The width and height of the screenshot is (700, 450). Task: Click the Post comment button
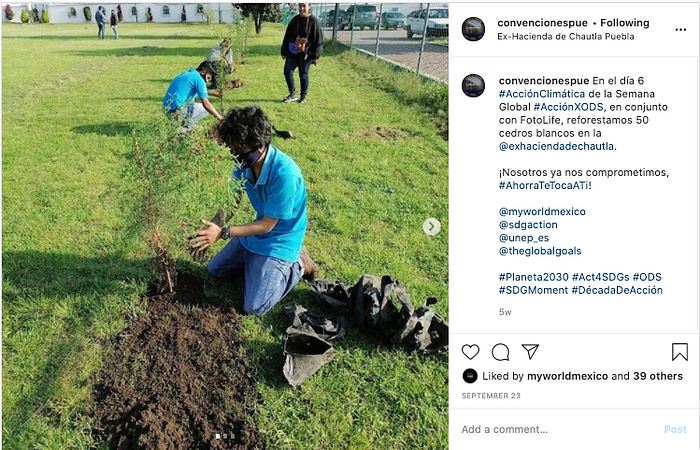click(x=675, y=429)
